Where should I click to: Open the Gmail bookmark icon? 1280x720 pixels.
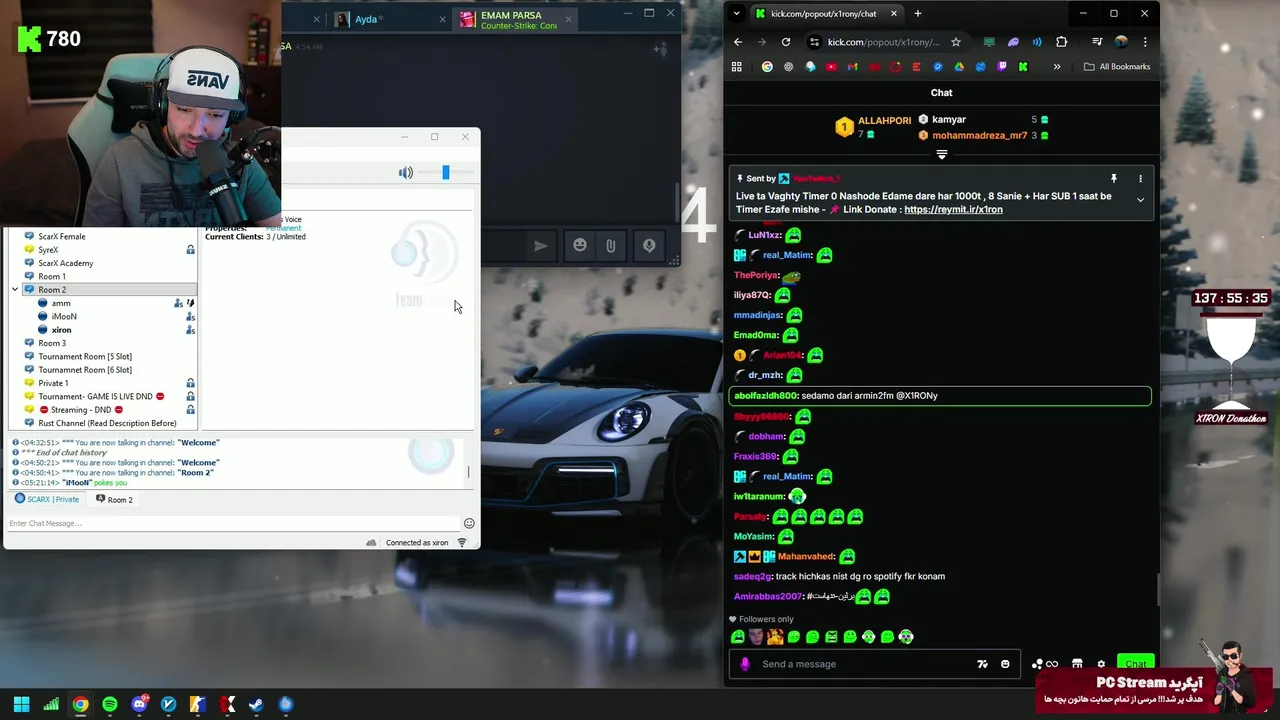click(x=852, y=67)
